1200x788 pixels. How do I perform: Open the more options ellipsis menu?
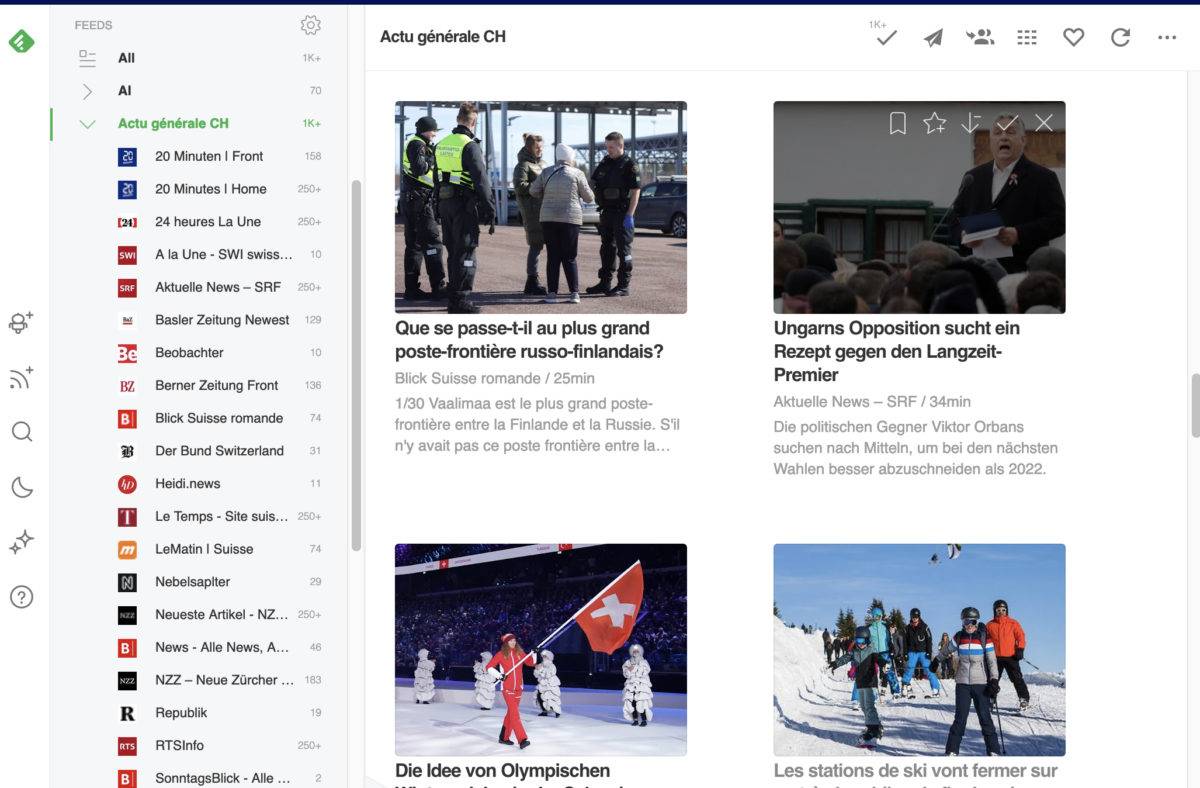click(x=1167, y=37)
